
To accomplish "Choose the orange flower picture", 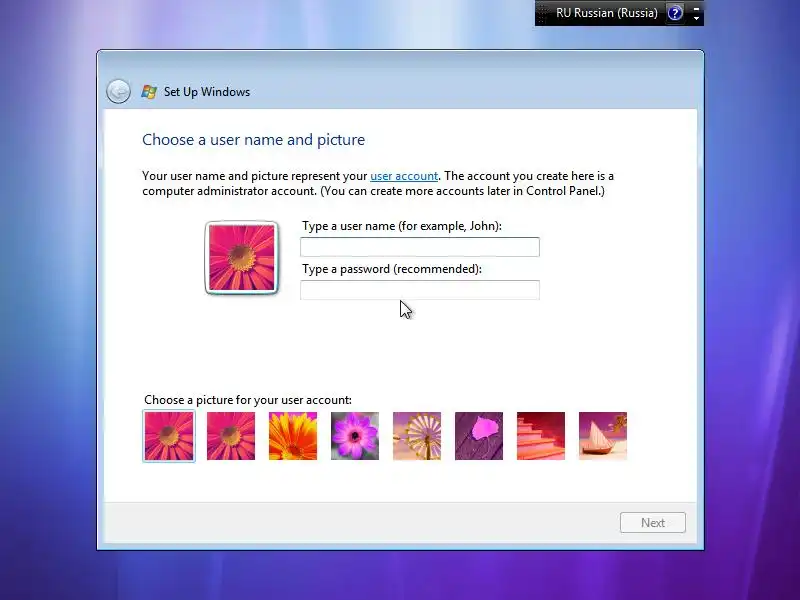I will pyautogui.click(x=293, y=436).
